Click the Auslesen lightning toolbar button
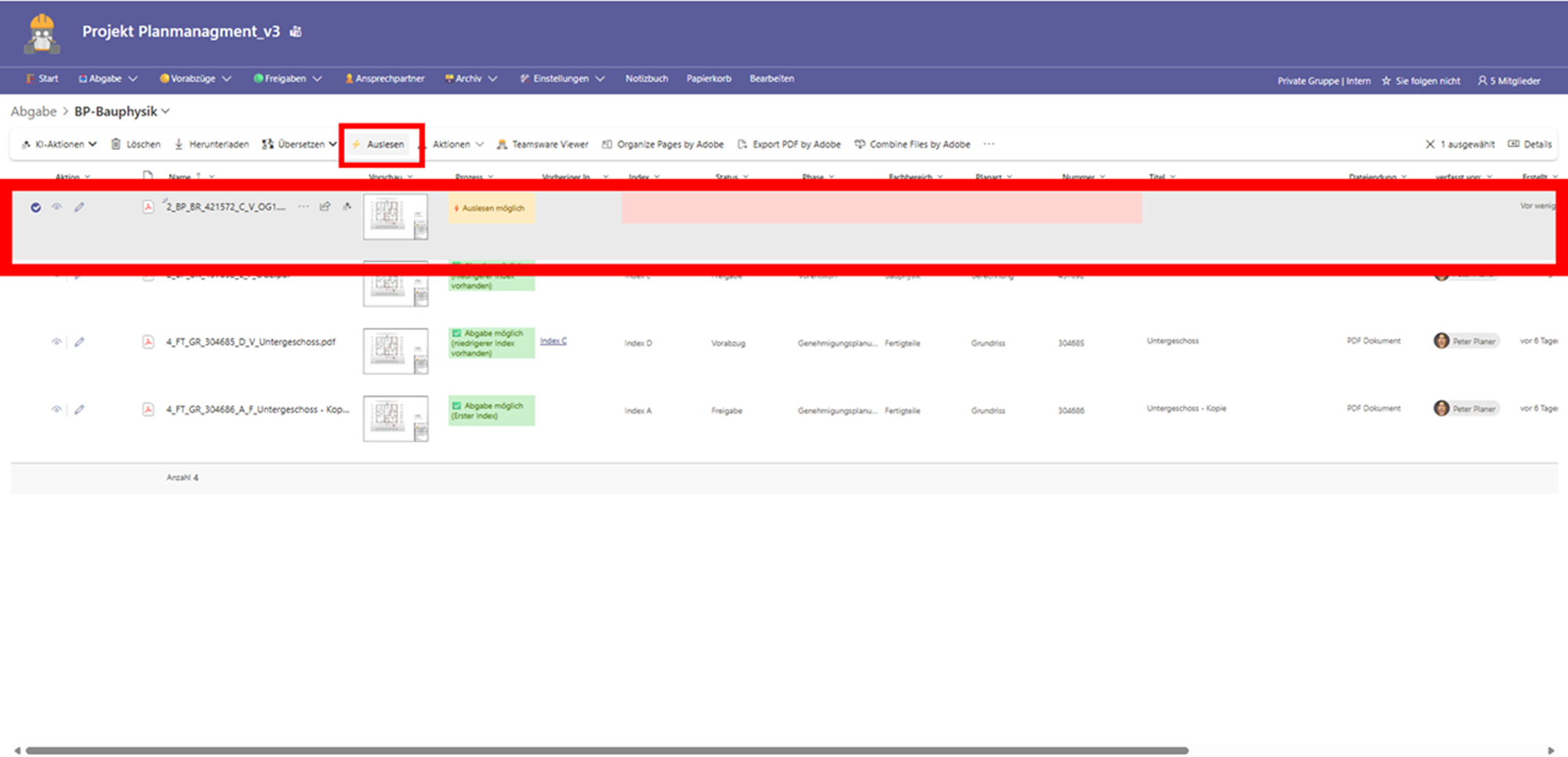 pos(379,144)
